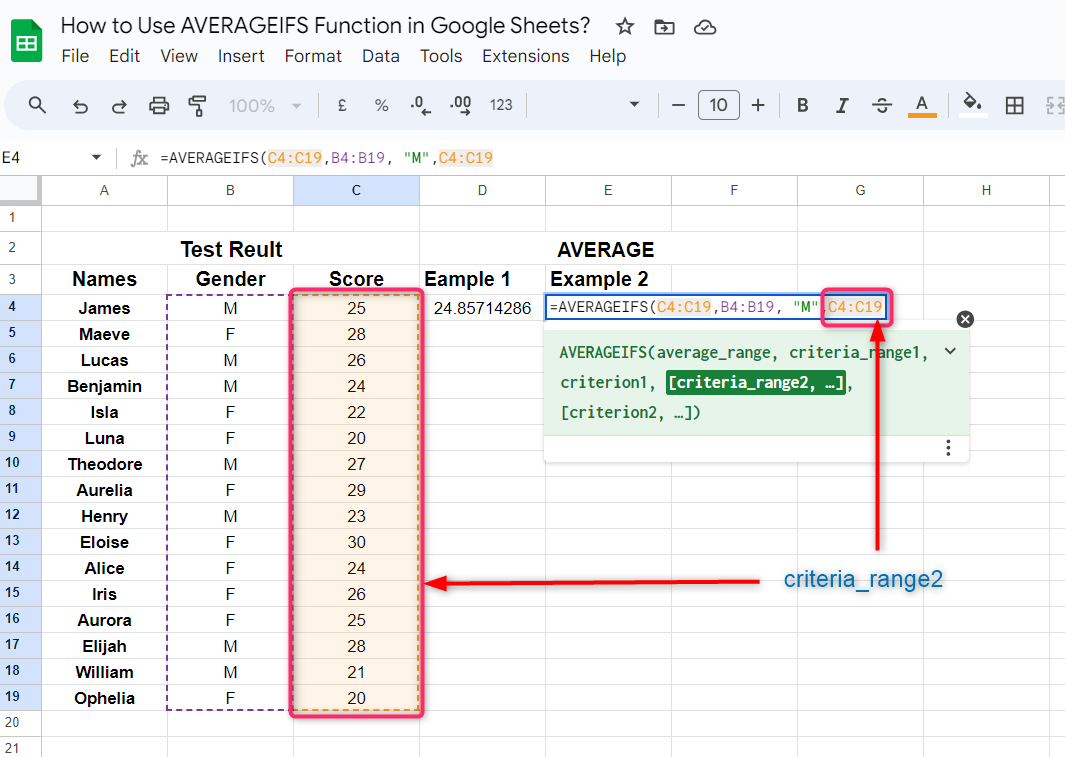1065x757 pixels.
Task: Open the search menus magnifier
Action: [37, 105]
